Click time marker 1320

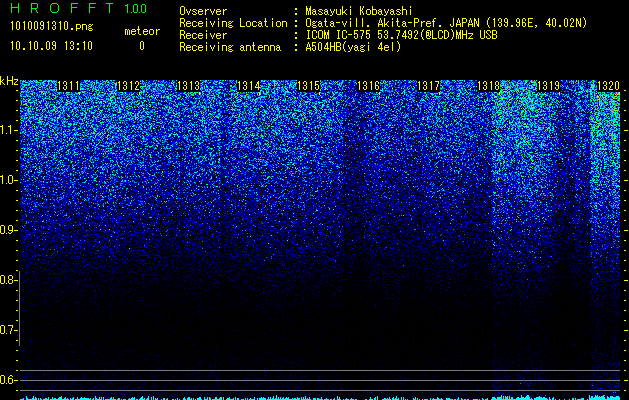pos(609,86)
